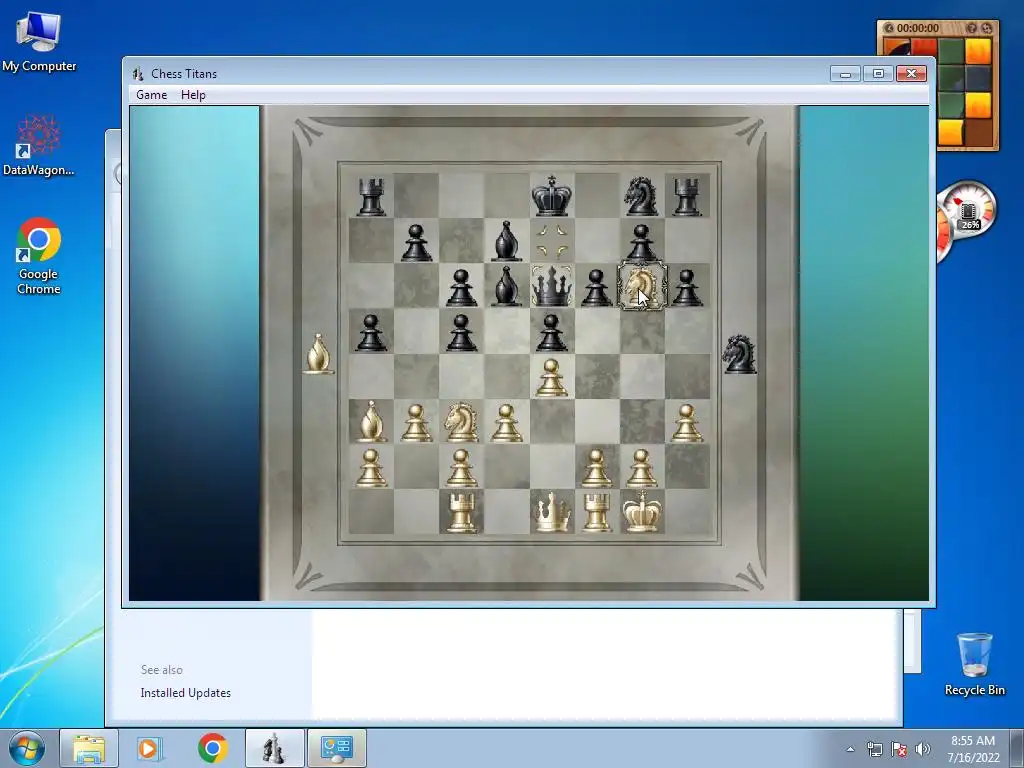
Task: Click the captured black knight beside board
Action: coord(740,353)
